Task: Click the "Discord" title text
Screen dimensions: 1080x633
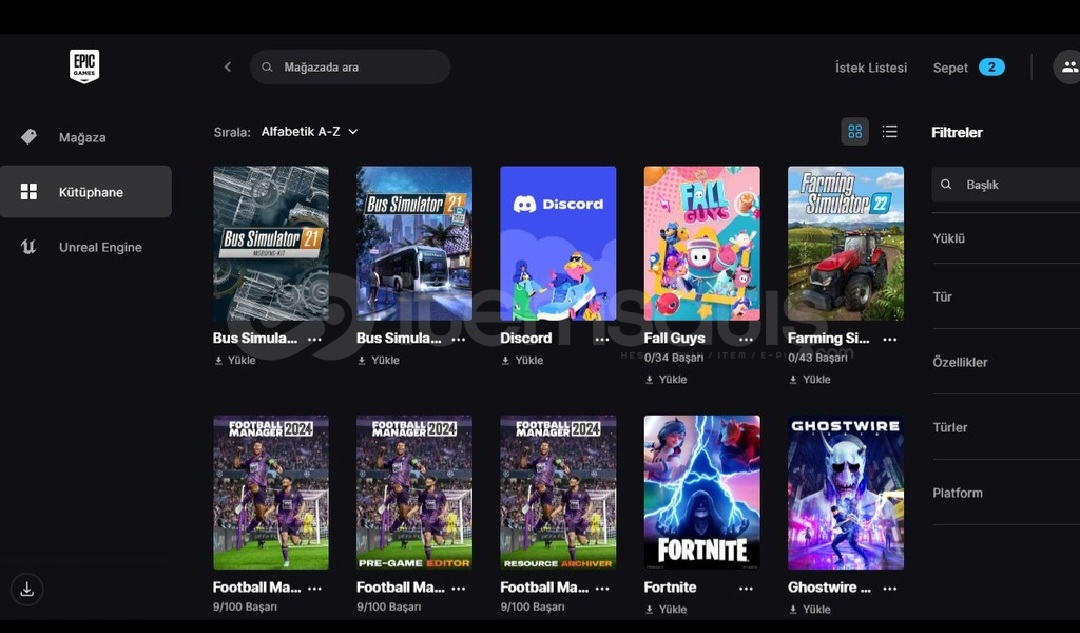Action: click(526, 338)
